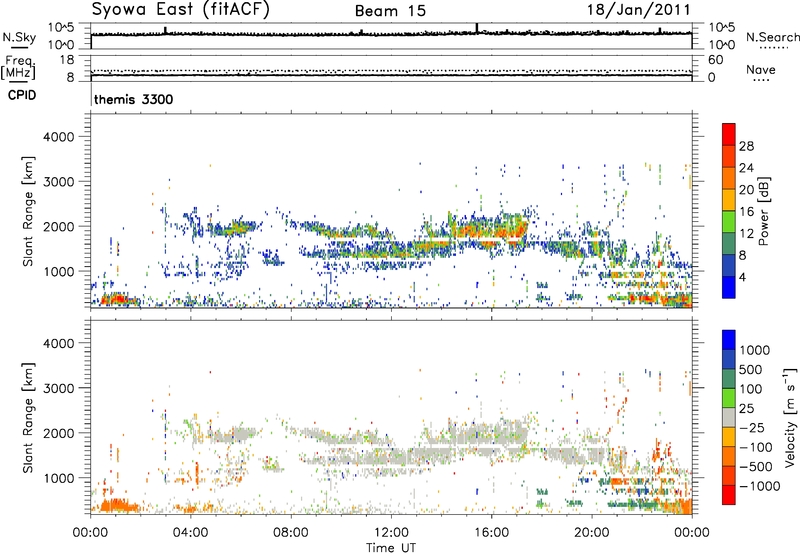Click "Slant Range [km]" on the power panel
Screen dimensions: 800x554
click(28, 211)
